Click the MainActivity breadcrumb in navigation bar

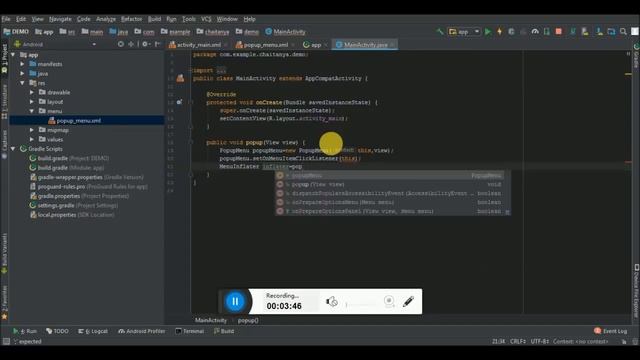285,32
